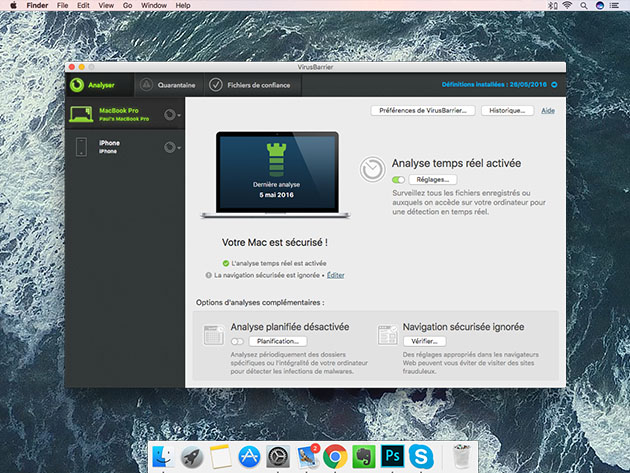This screenshot has height=473, width=630.
Task: Click grey info icon beside navigation sécurisée
Action: tap(209, 275)
